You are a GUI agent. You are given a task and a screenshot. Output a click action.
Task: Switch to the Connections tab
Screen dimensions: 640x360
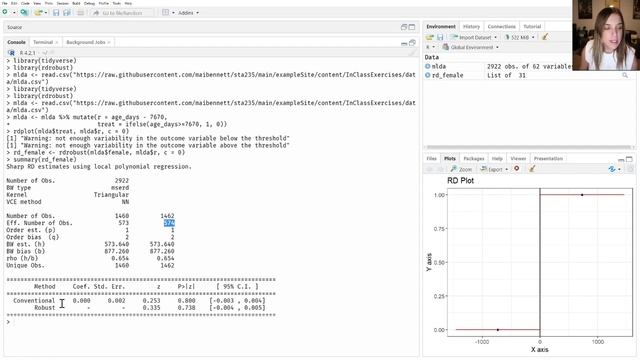502,27
